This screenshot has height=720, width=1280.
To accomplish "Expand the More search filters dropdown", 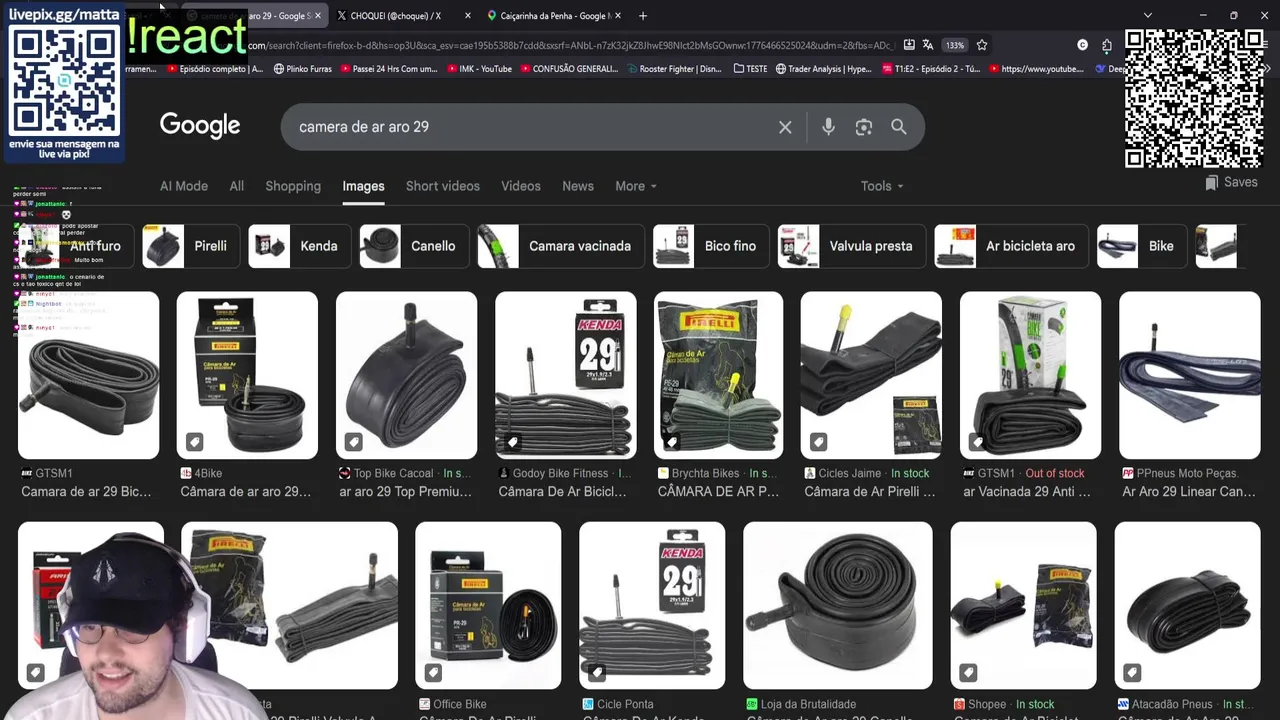I will point(636,186).
